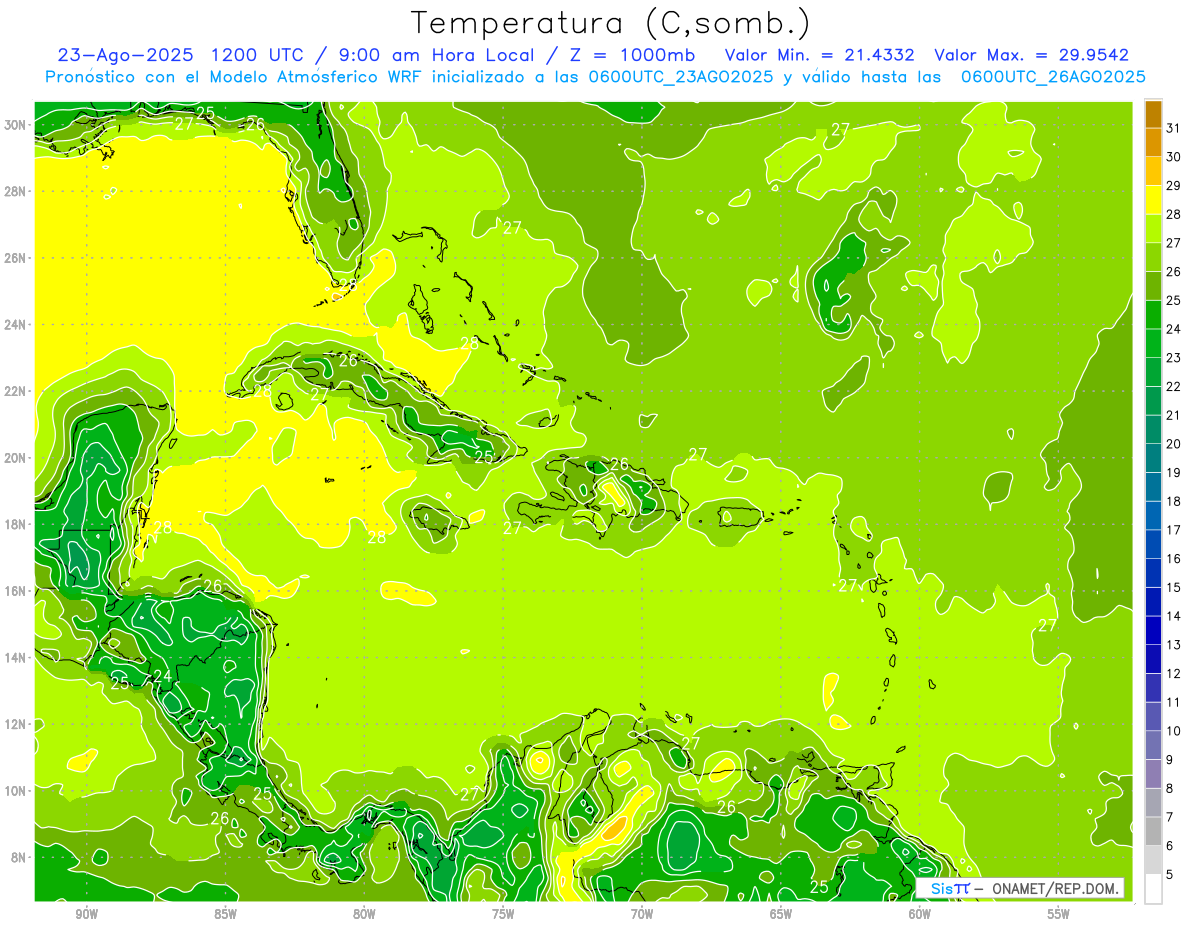Image resolution: width=1200 pixels, height=927 pixels.
Task: Select the 'Z = 1000mb' level text
Action: point(633,55)
